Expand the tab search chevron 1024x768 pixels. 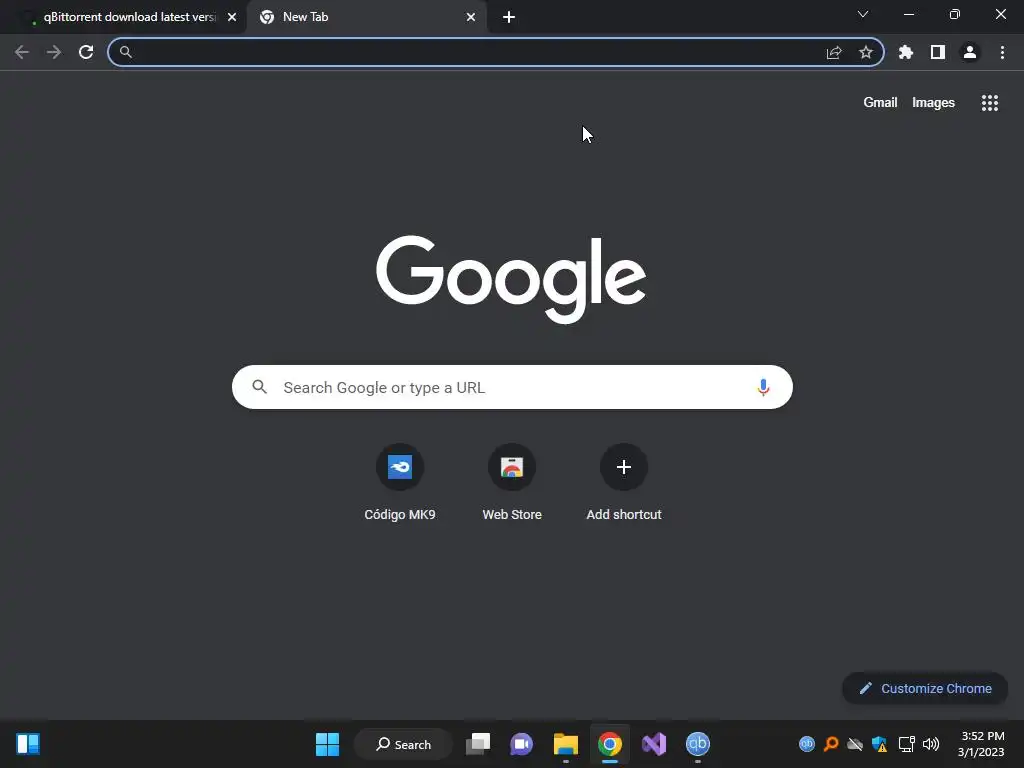(863, 14)
